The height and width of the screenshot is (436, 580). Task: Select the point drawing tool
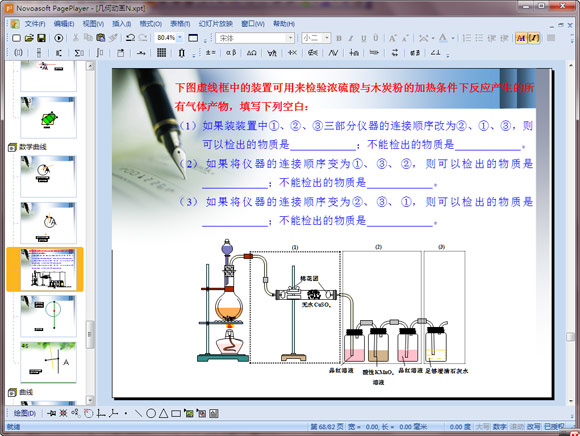coord(126,413)
